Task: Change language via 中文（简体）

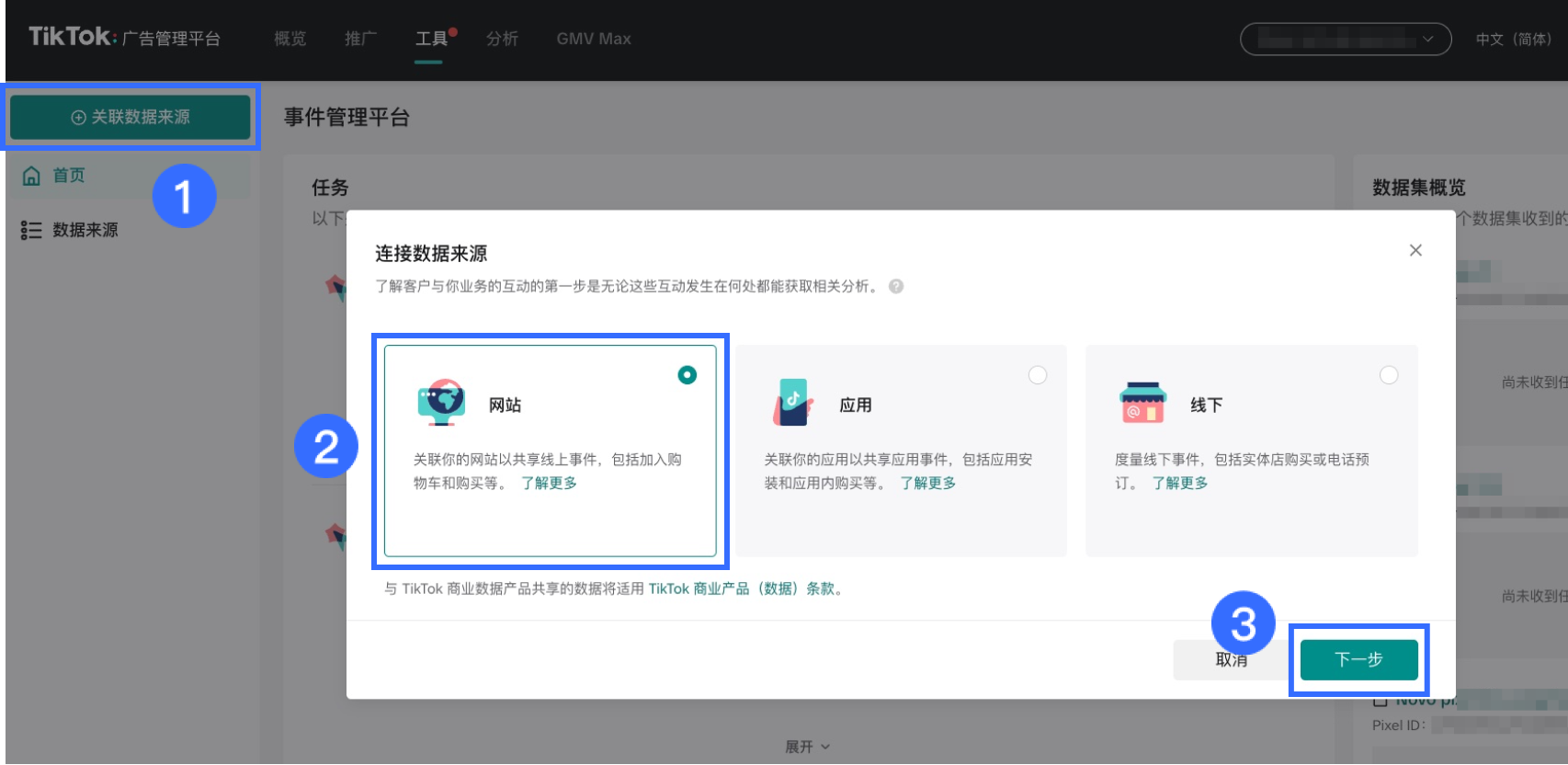Action: point(1514,40)
